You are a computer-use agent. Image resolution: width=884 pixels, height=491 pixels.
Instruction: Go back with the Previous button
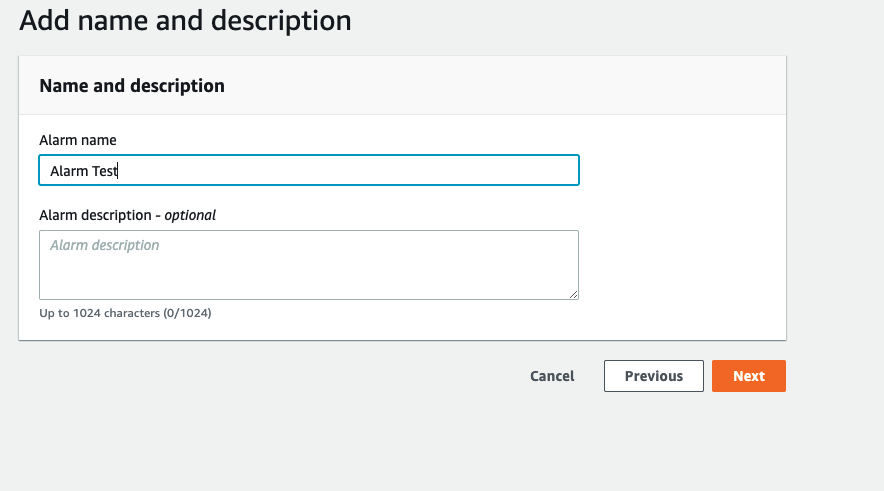point(653,376)
